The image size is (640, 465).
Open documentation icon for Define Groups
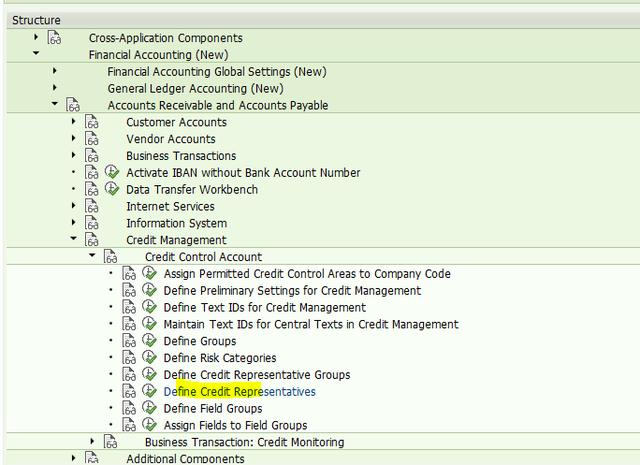(x=129, y=341)
